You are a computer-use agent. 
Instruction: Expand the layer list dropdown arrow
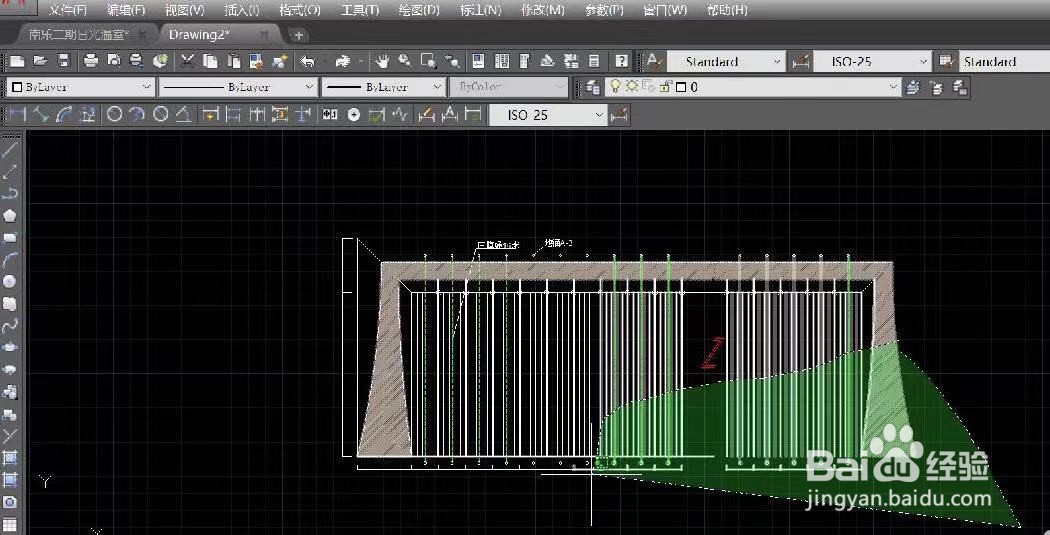(893, 87)
